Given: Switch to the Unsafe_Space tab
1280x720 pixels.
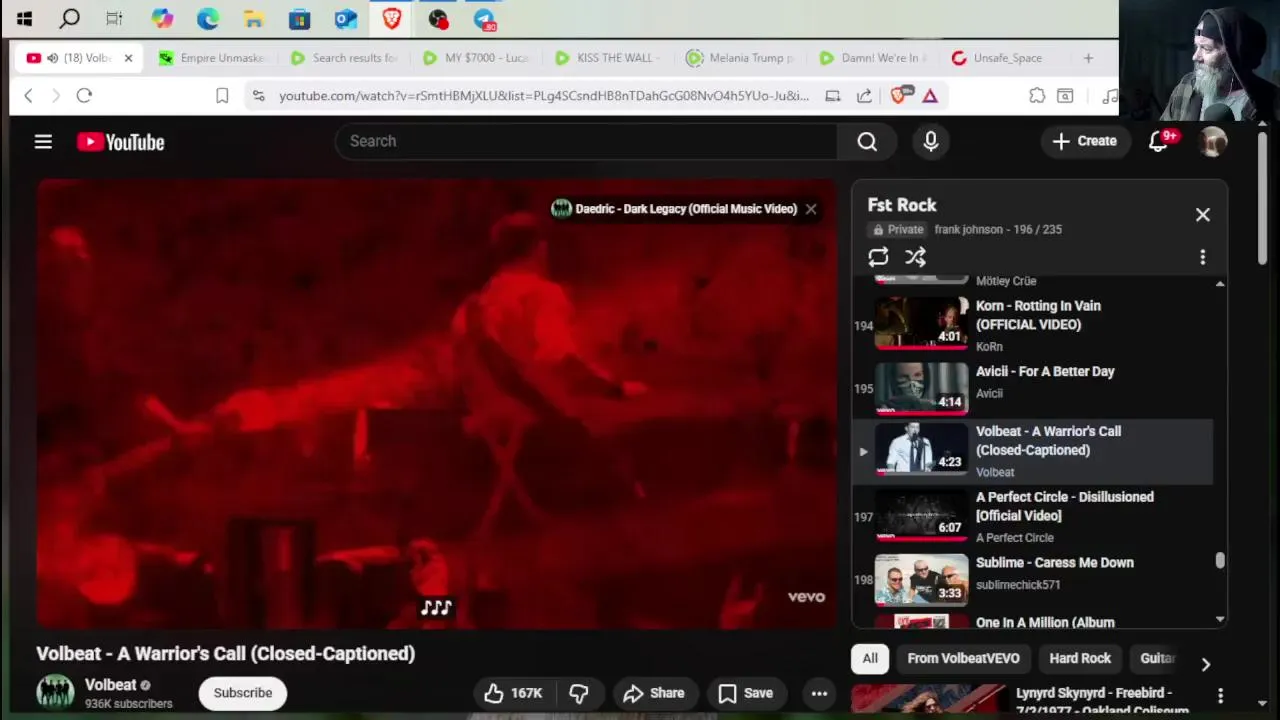Looking at the screenshot, I should (1003, 58).
